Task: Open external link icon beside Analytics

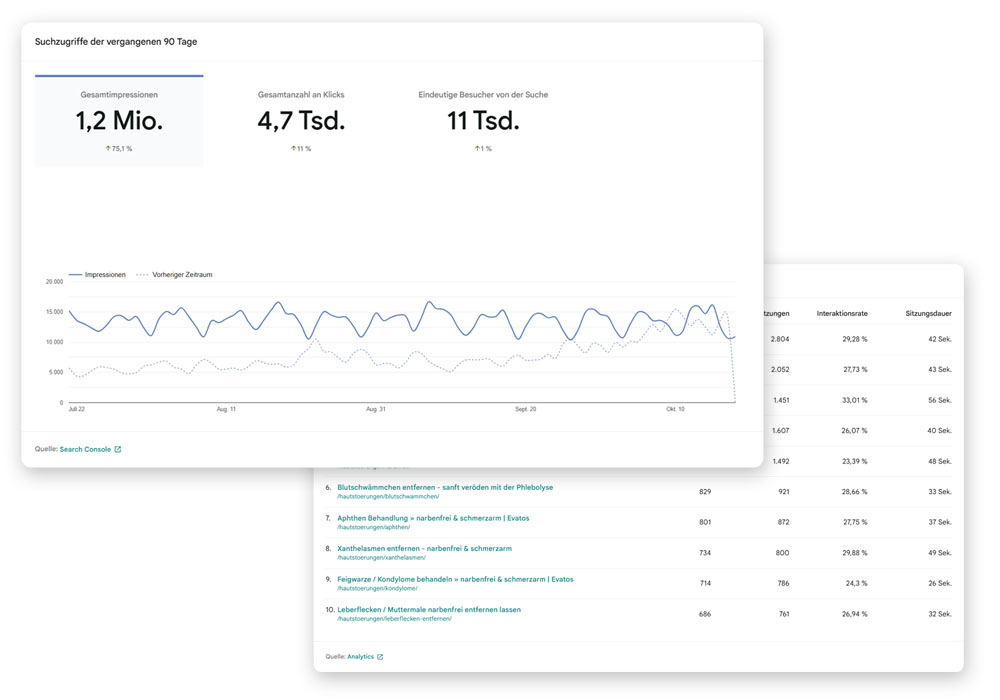Action: (380, 657)
